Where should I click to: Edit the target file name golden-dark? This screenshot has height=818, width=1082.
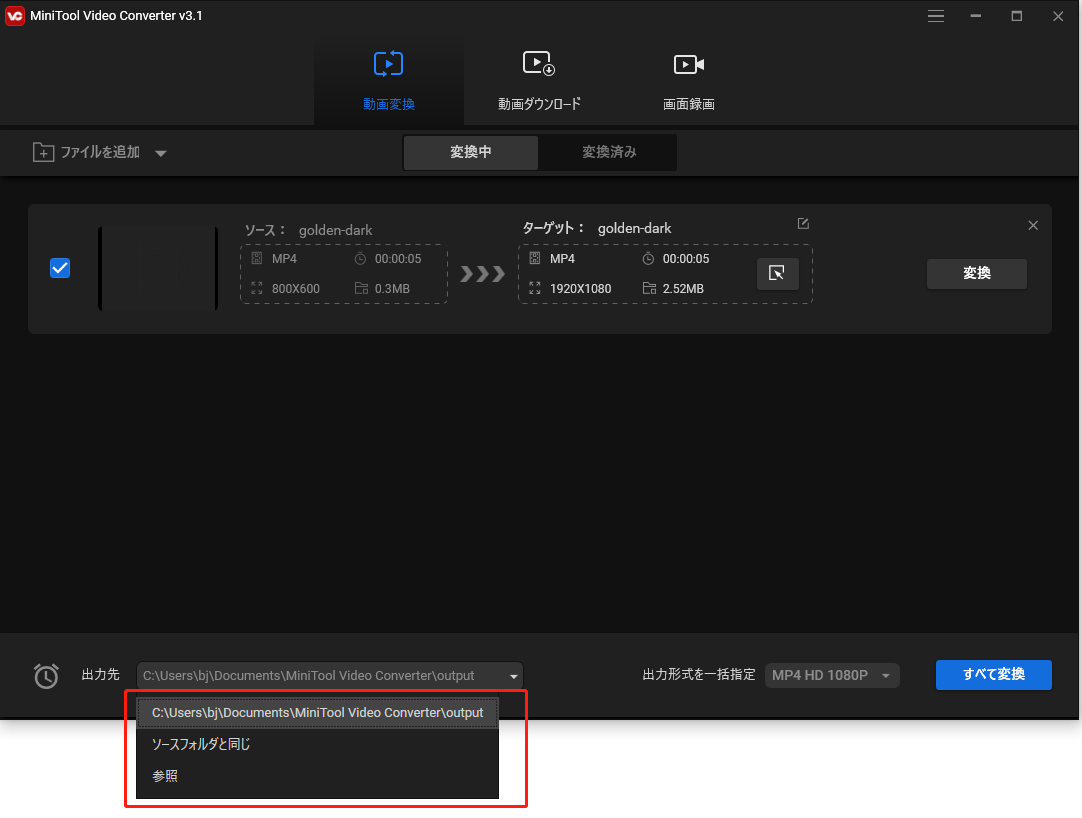(803, 224)
